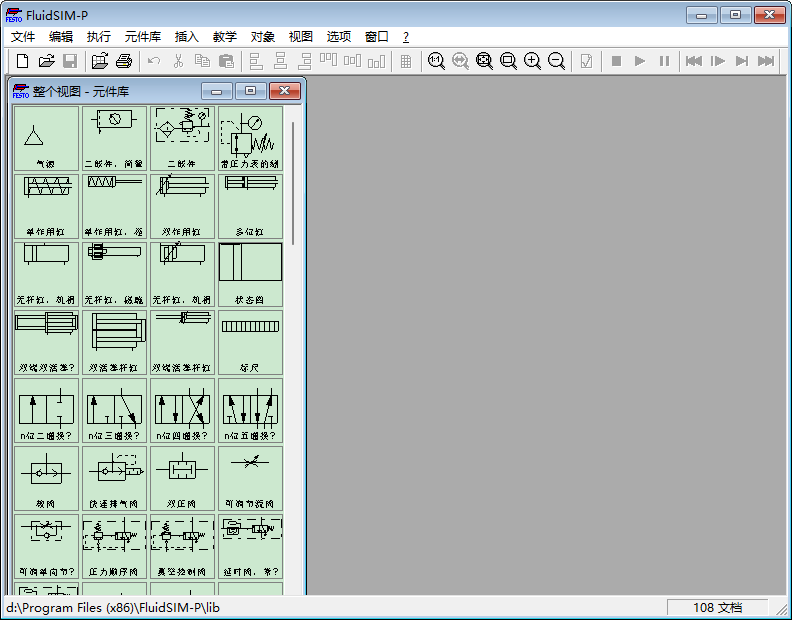Screen dimensions: 792x620
Task: Click the 108 文档 status bar entry
Action: pos(717,607)
